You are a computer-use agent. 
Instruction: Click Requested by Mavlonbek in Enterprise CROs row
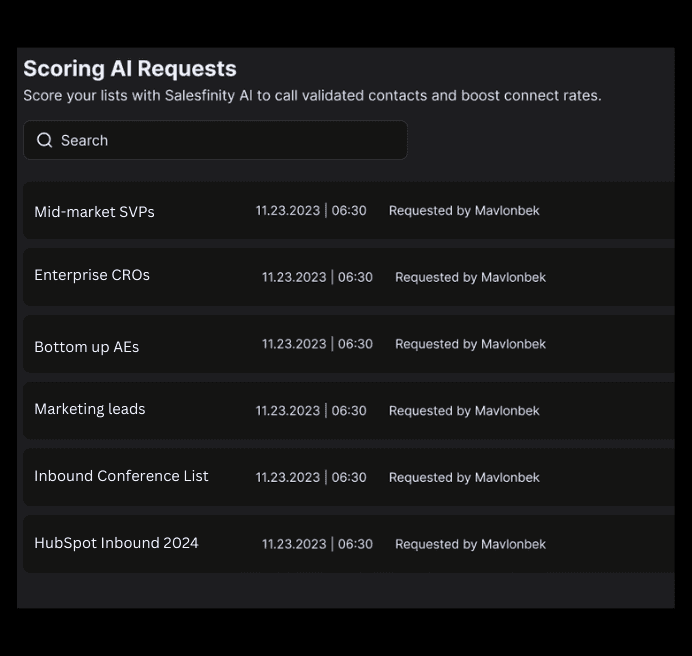470,277
